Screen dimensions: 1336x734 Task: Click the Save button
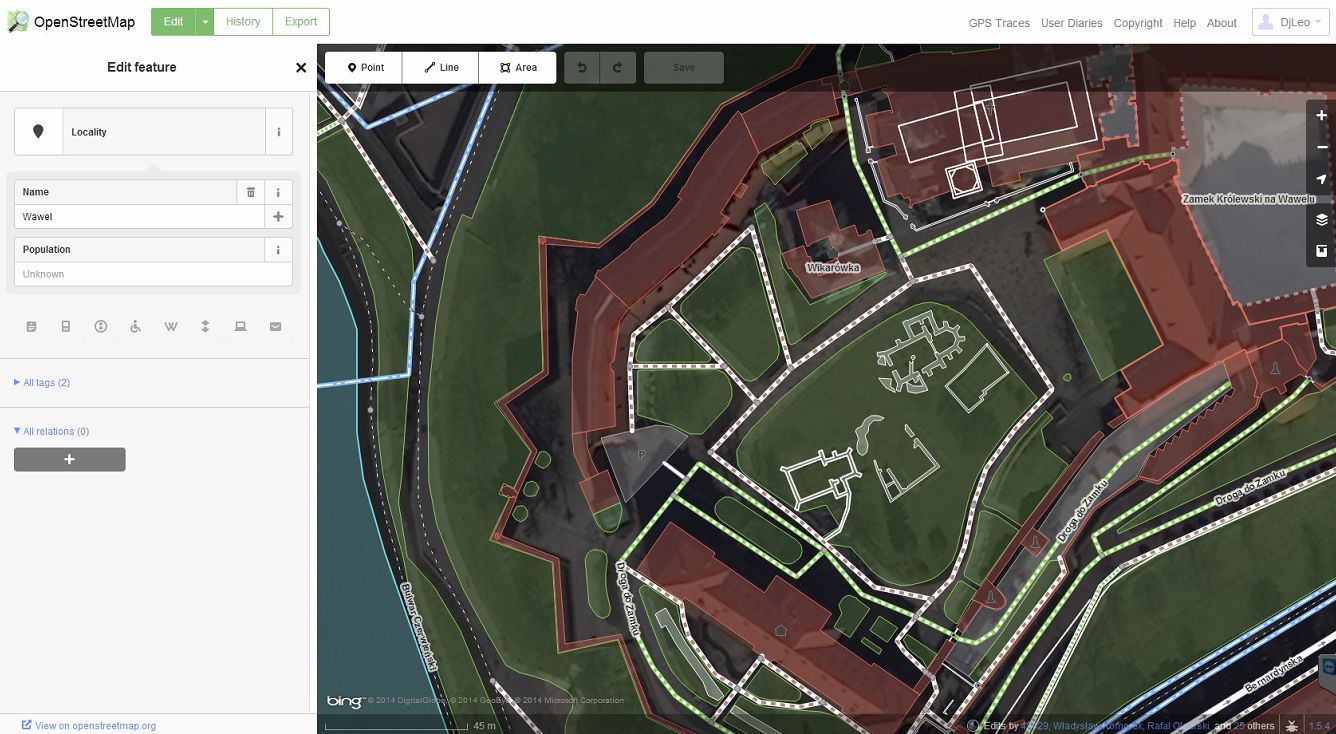click(684, 68)
